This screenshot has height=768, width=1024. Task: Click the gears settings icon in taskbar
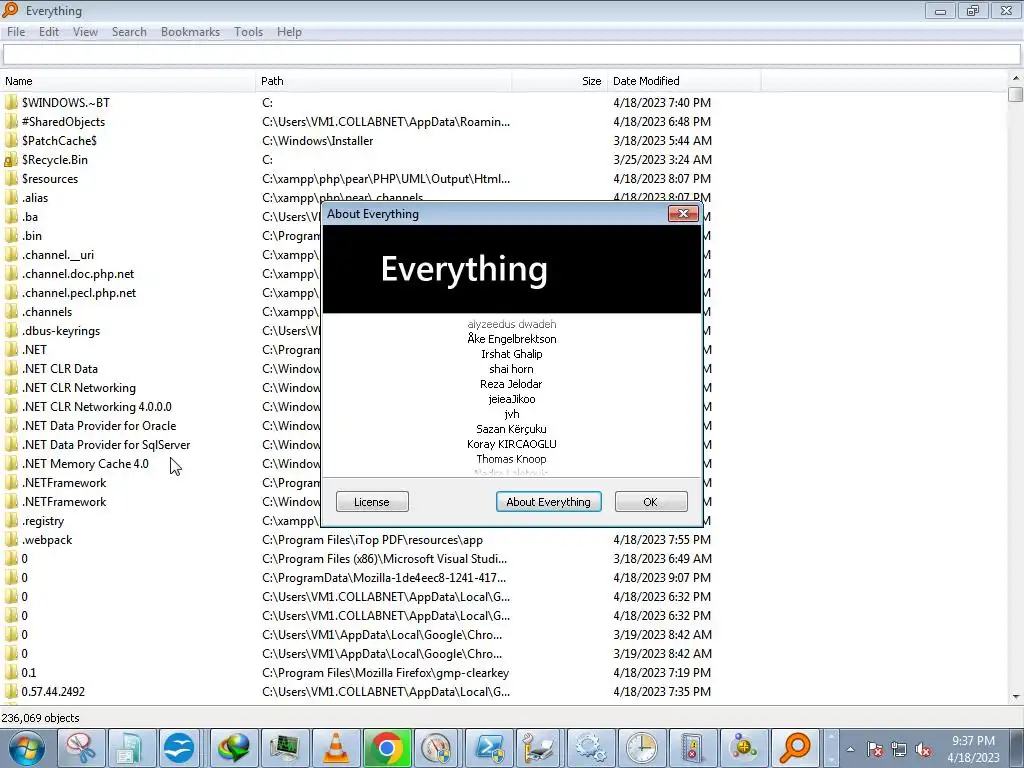click(591, 748)
